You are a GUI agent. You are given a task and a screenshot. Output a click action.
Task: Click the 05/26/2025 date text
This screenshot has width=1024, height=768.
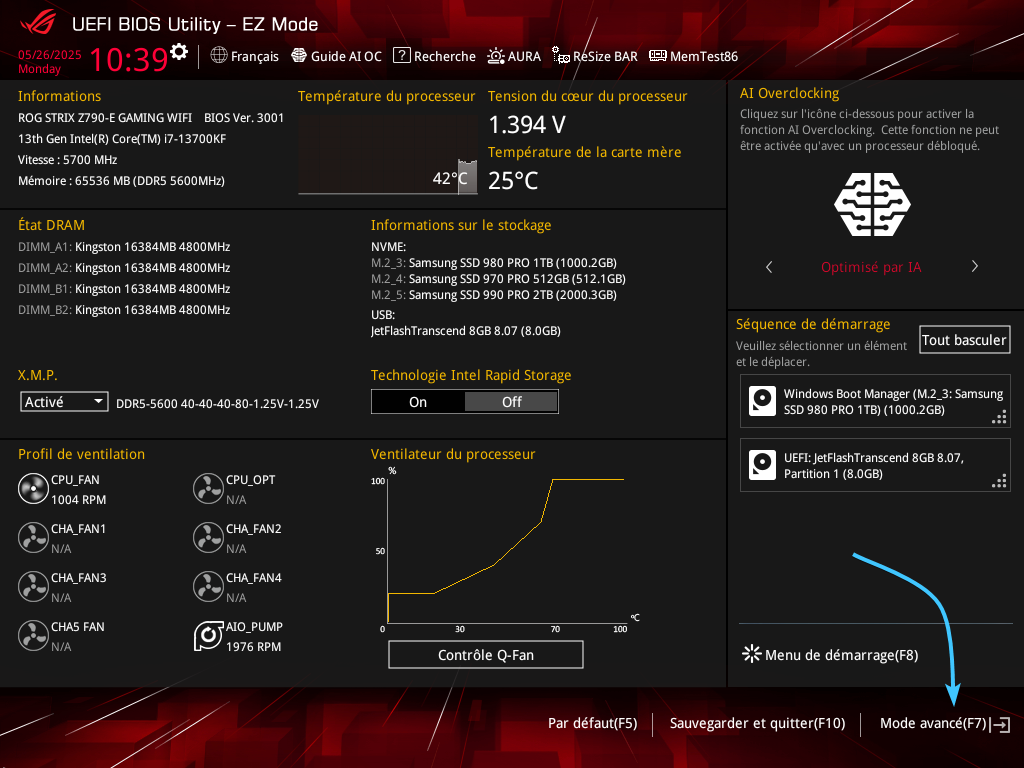point(50,55)
